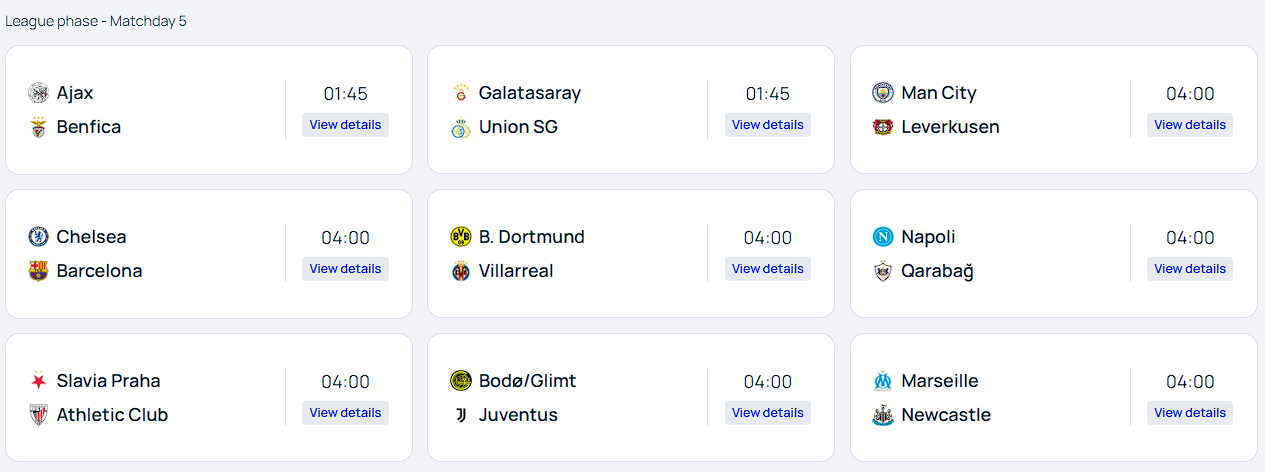
Task: Click the Villarreal club crest icon
Action: coord(460,271)
